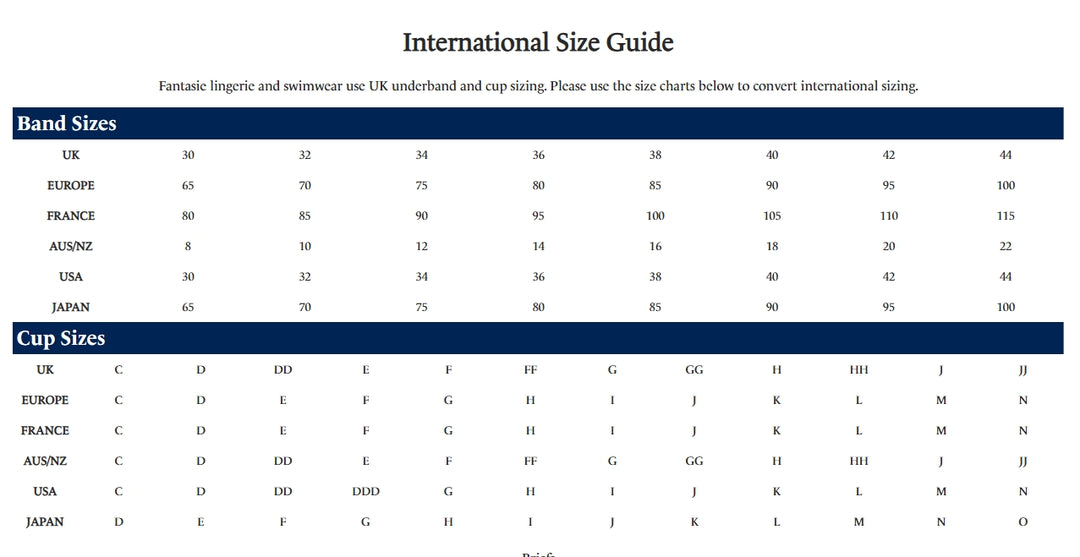Image resolution: width=1080 pixels, height=557 pixels.
Task: Click FRANCE band size 105
Action: point(772,216)
